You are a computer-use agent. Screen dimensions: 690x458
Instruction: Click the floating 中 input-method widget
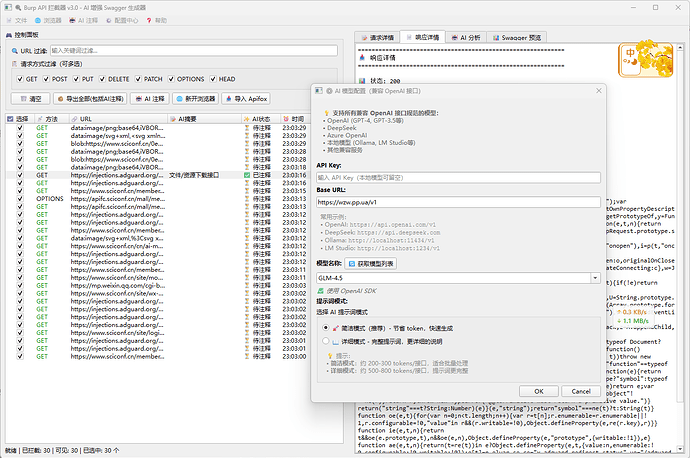(x=645, y=59)
